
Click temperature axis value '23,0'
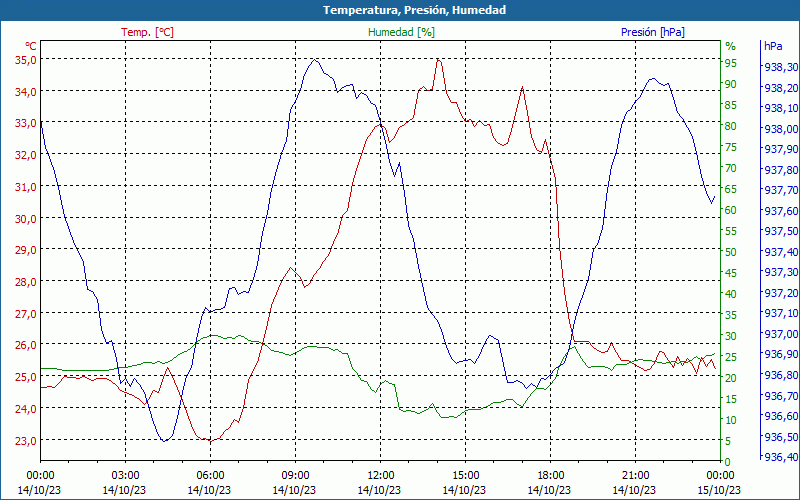(26, 440)
